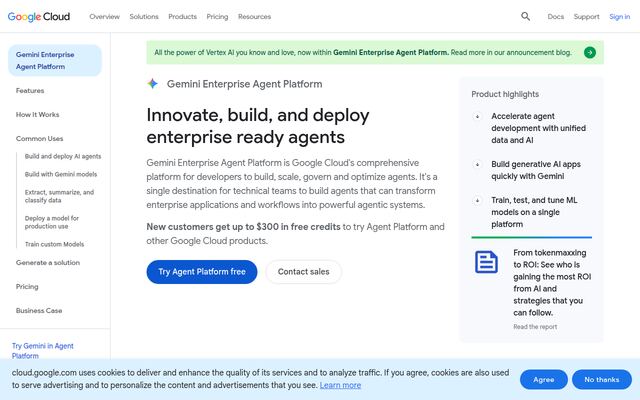Open the Overview menu
This screenshot has height=400, width=640.
(104, 17)
